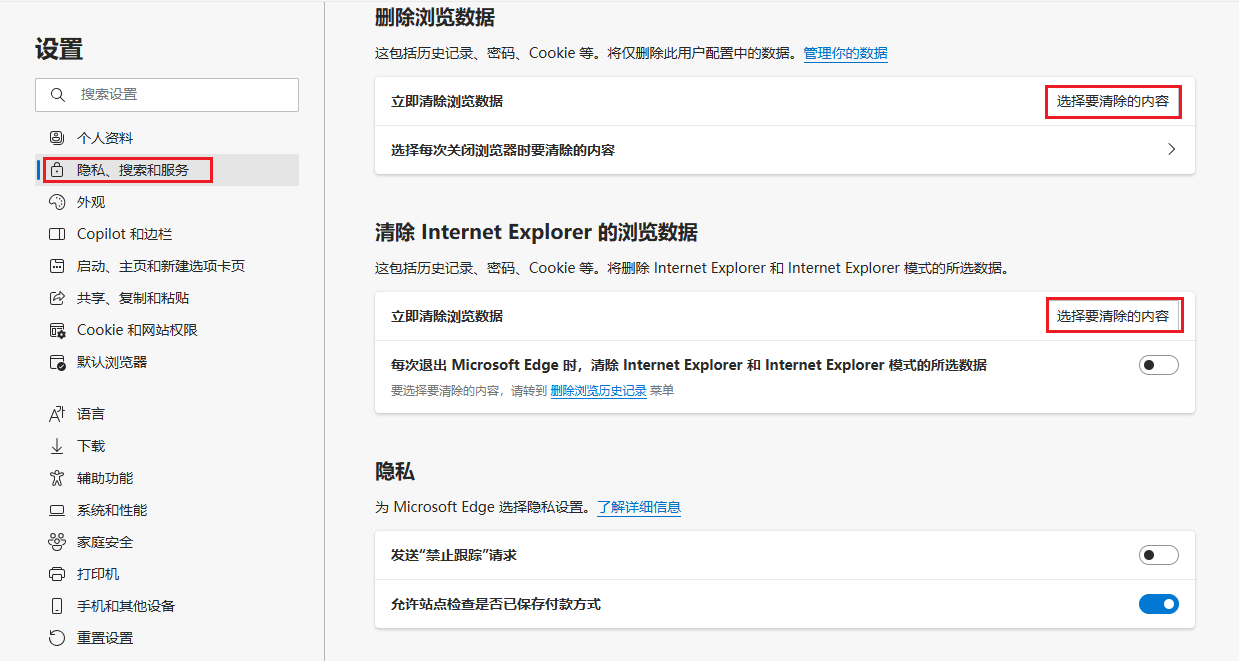Click first 选择要清除的内容 button

[1112, 101]
